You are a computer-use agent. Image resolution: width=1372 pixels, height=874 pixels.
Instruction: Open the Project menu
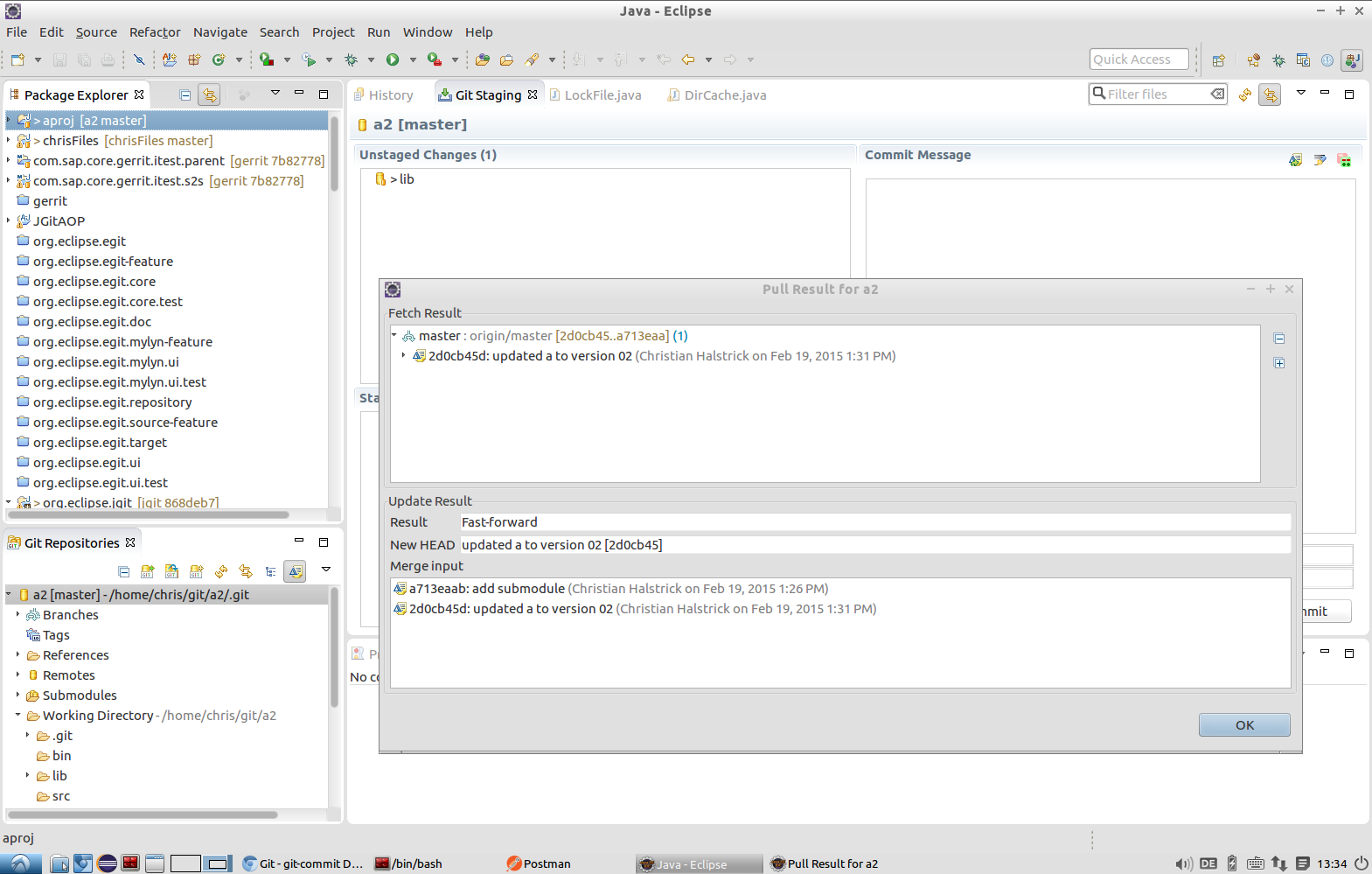tap(333, 32)
